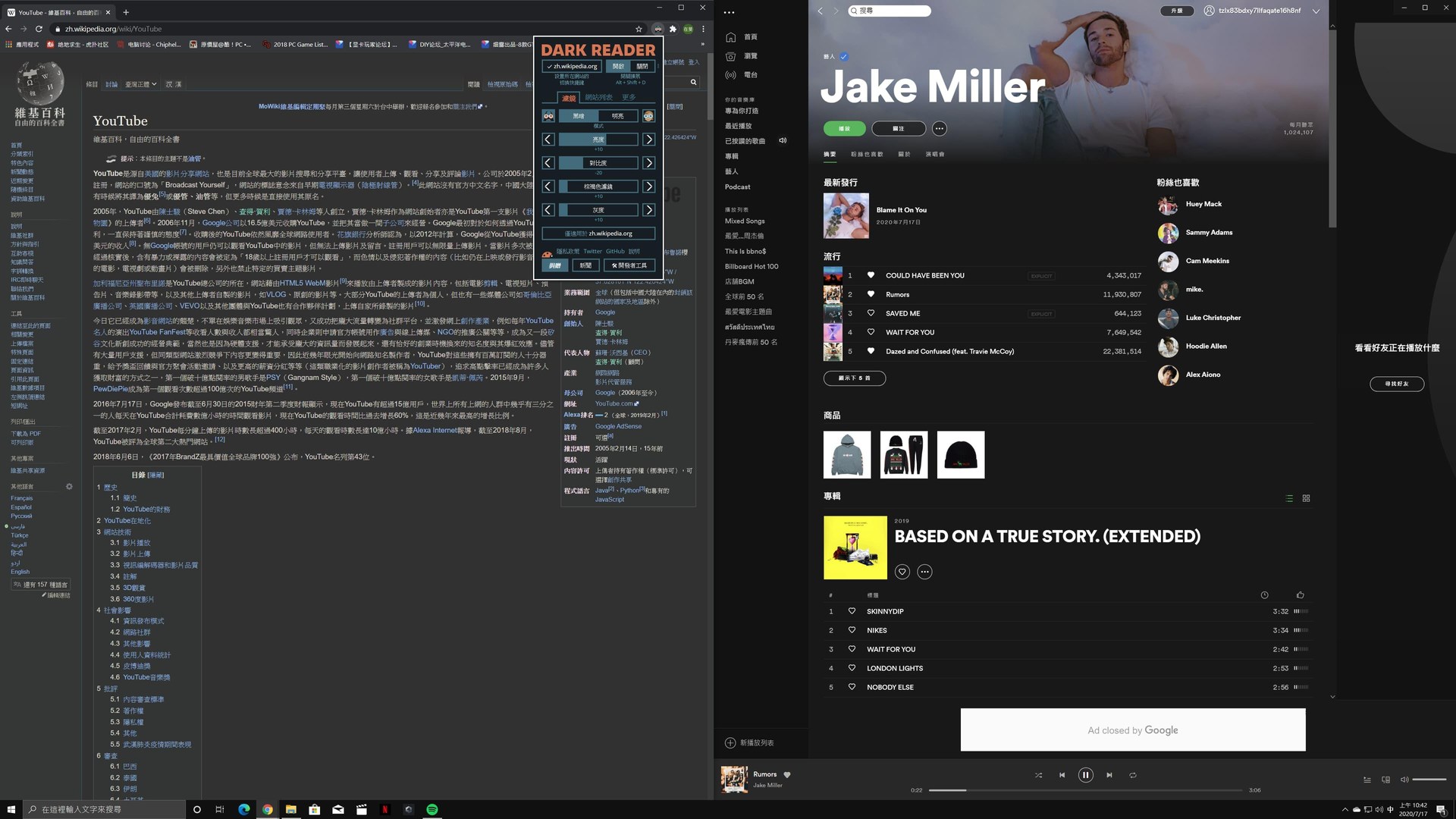The height and width of the screenshot is (819, 1456).
Task: Open the 粉絲也喜歡 tab
Action: click(867, 154)
